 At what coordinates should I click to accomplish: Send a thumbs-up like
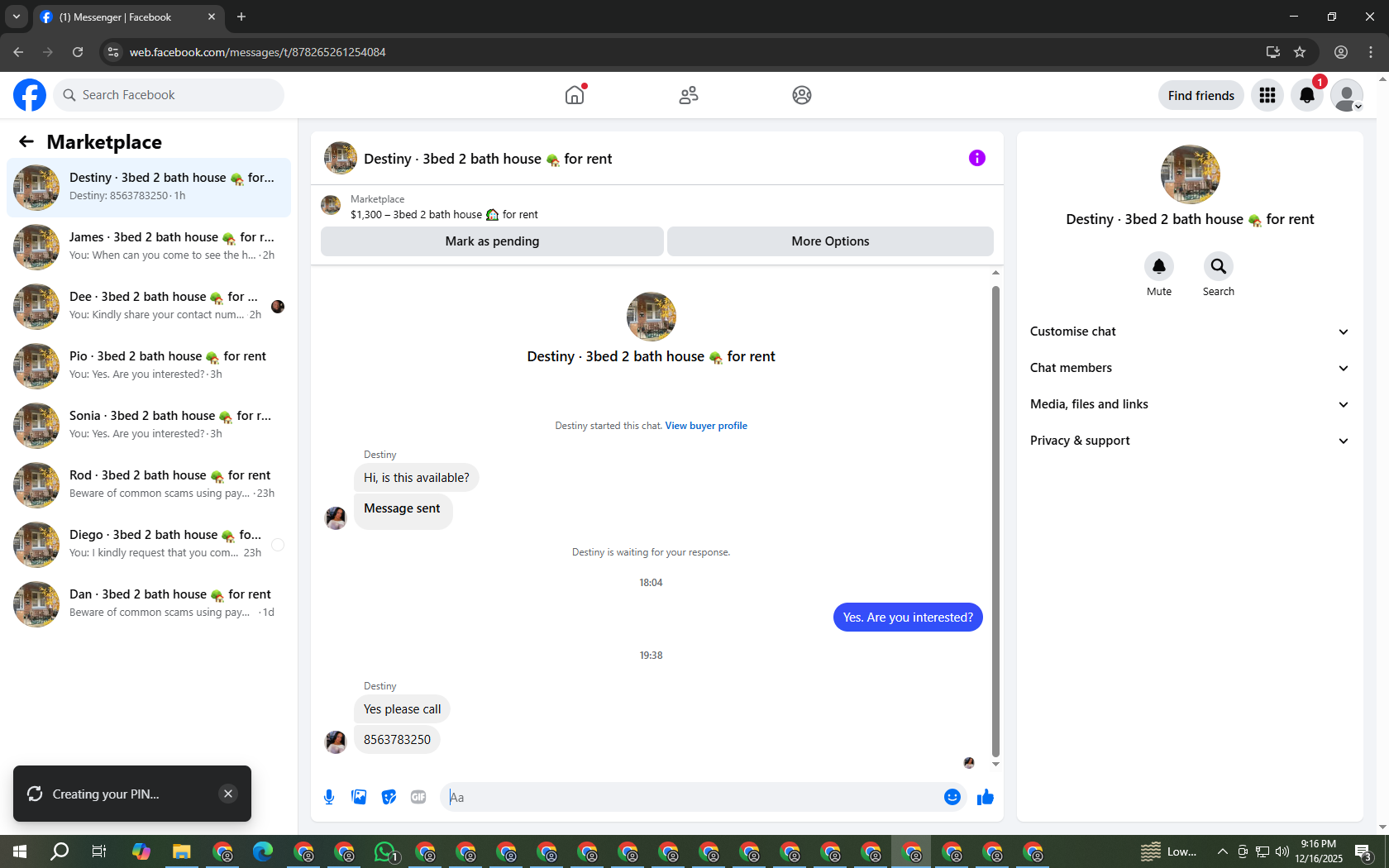(x=986, y=797)
